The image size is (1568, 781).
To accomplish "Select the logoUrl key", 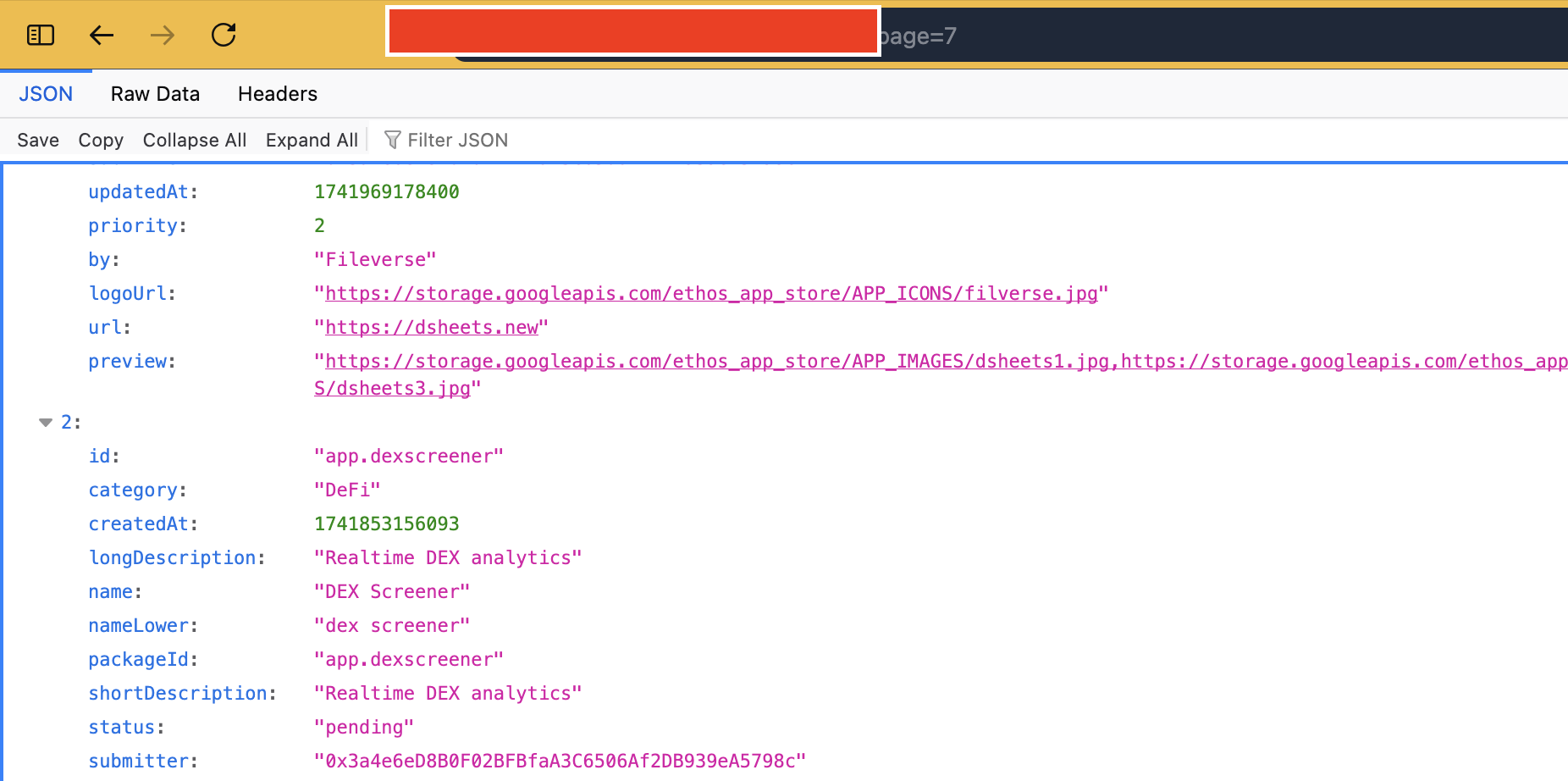I will pyautogui.click(x=127, y=293).
